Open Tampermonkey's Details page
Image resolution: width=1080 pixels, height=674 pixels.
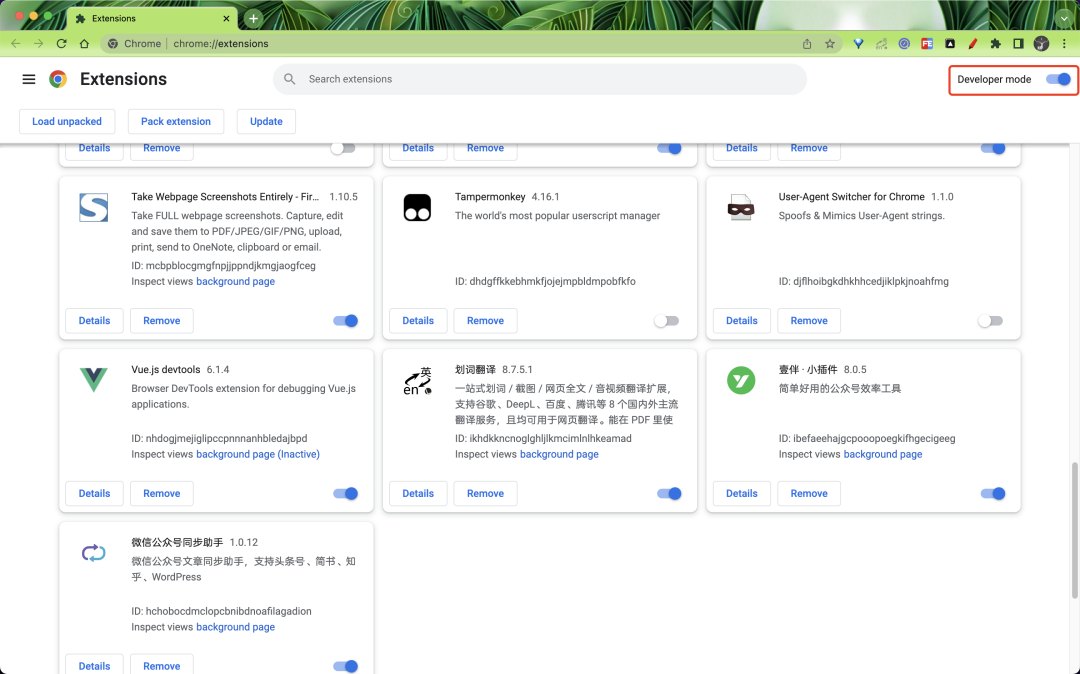coord(417,320)
